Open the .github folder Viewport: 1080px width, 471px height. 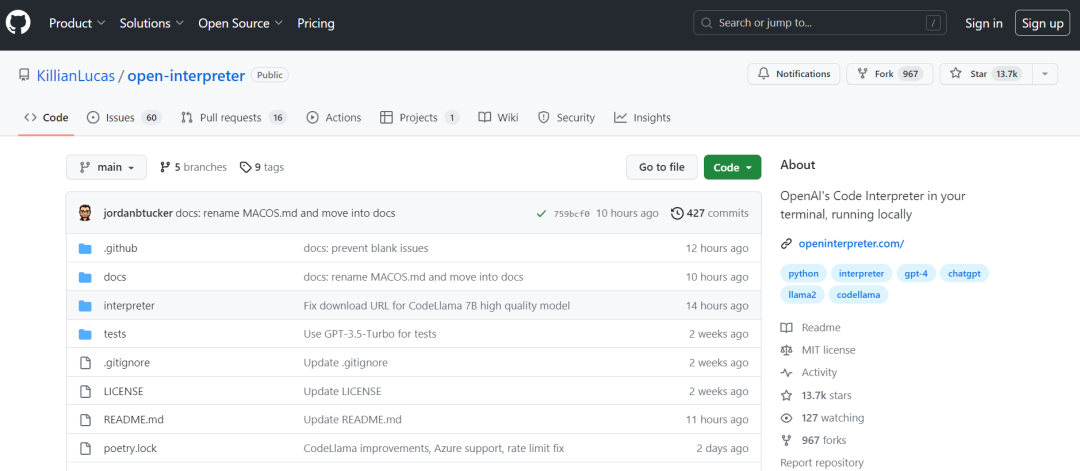pyautogui.click(x=120, y=248)
